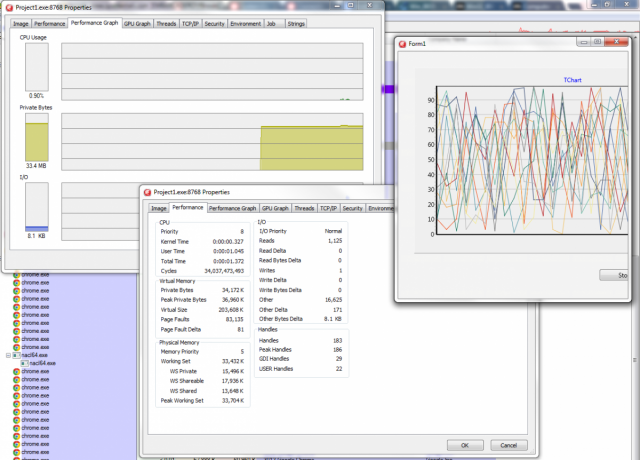Open Strings tab in back Properties window
Viewport: 640px width, 460px height.
(x=296, y=24)
